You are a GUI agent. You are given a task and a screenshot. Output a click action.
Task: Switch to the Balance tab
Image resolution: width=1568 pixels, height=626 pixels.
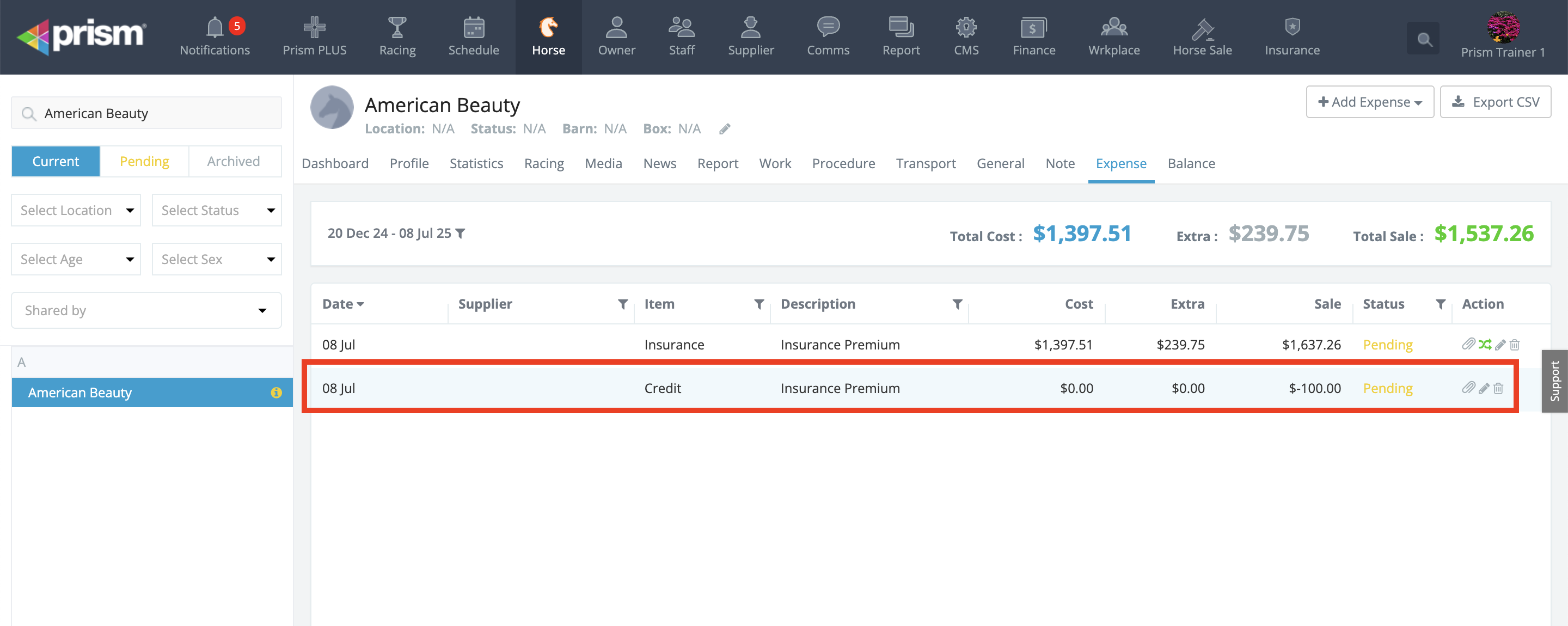tap(1191, 164)
